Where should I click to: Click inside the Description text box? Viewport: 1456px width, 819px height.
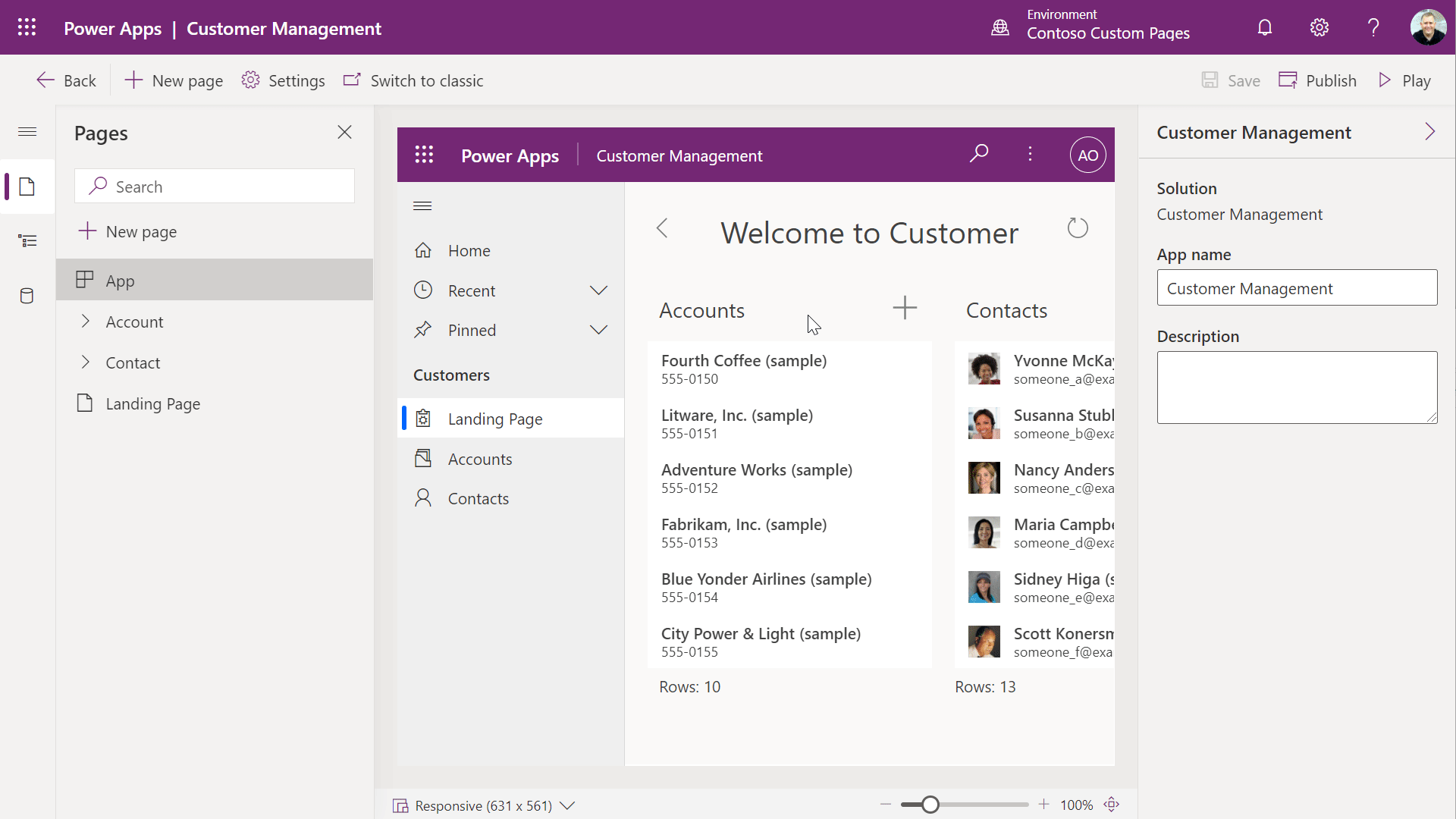click(1296, 387)
